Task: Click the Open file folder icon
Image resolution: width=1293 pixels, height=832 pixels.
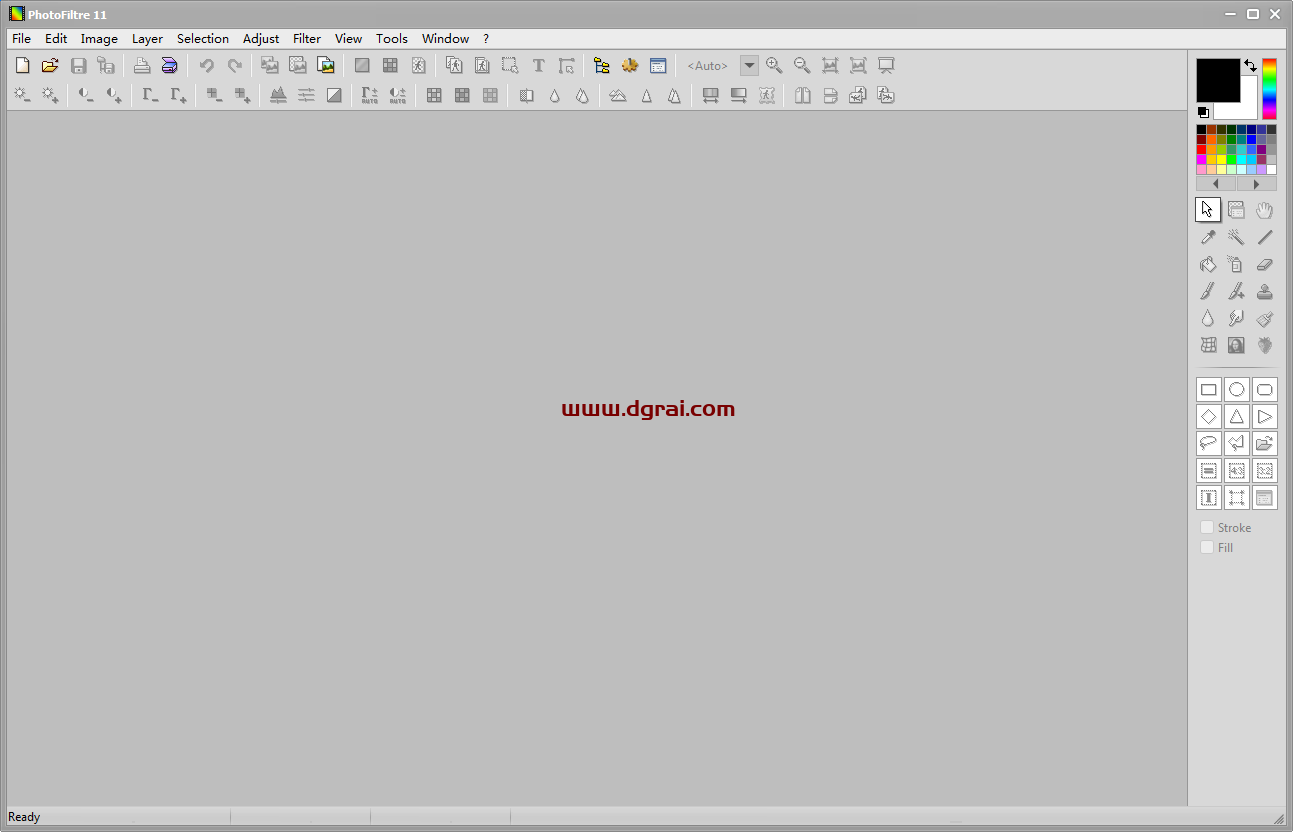Action: (x=50, y=66)
